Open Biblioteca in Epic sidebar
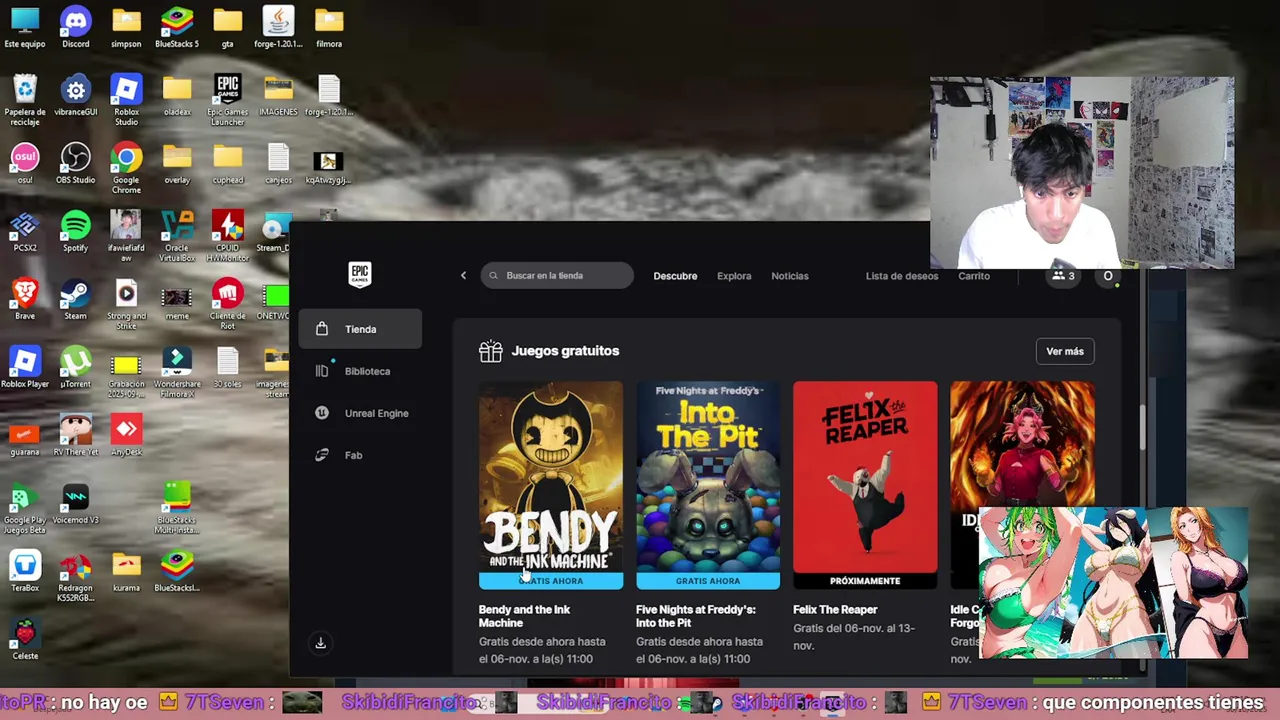This screenshot has width=1280, height=720. [360, 371]
